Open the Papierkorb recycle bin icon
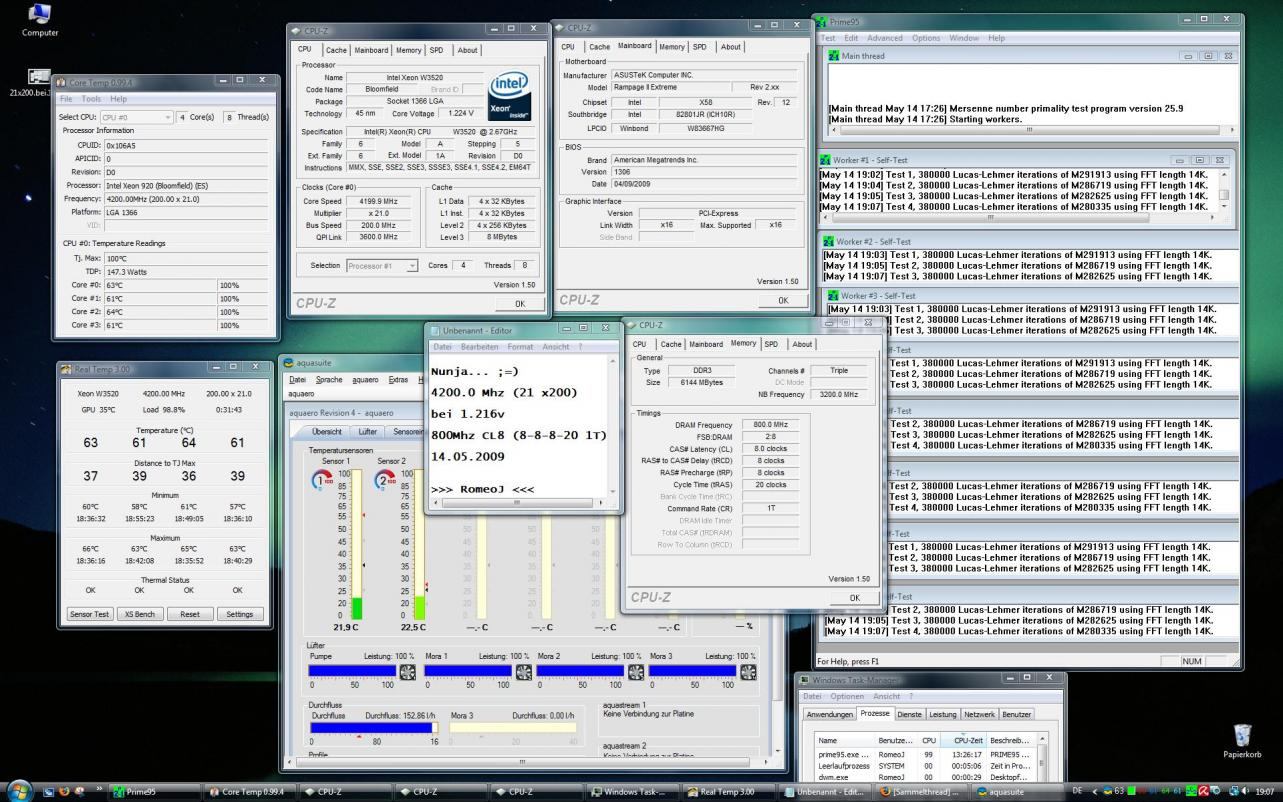 point(1242,740)
